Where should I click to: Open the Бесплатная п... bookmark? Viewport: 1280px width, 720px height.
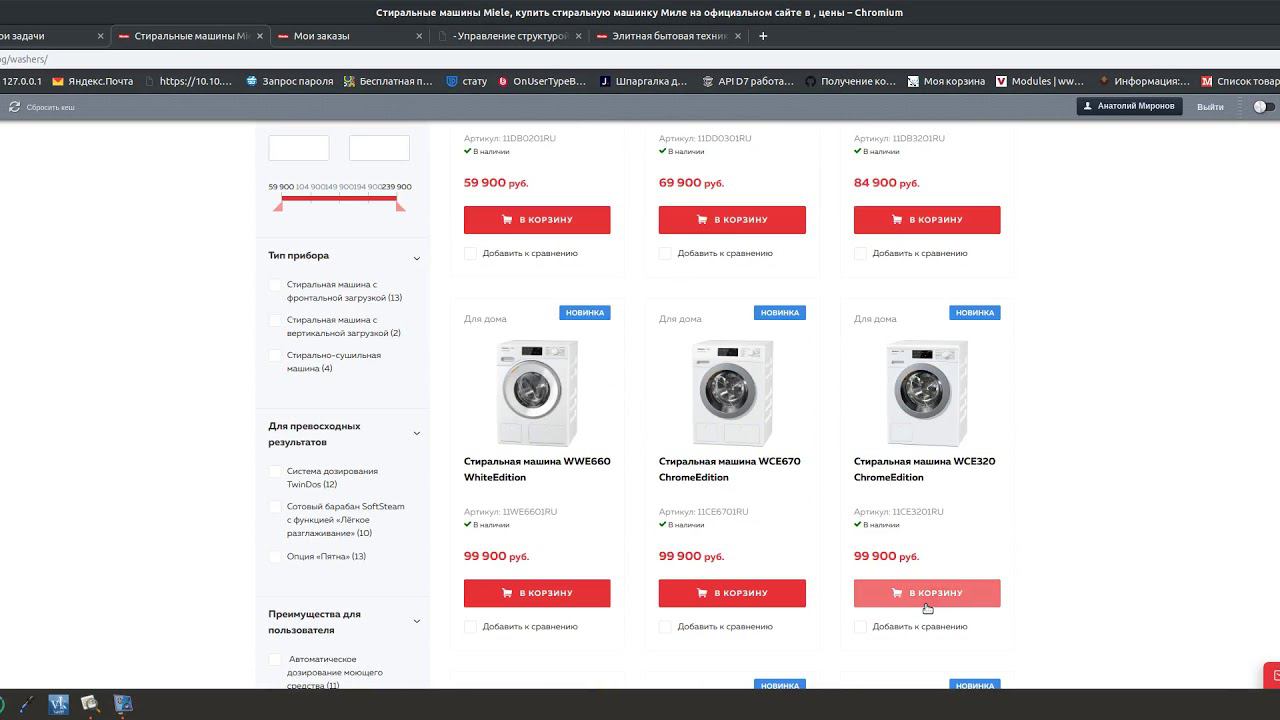click(387, 81)
